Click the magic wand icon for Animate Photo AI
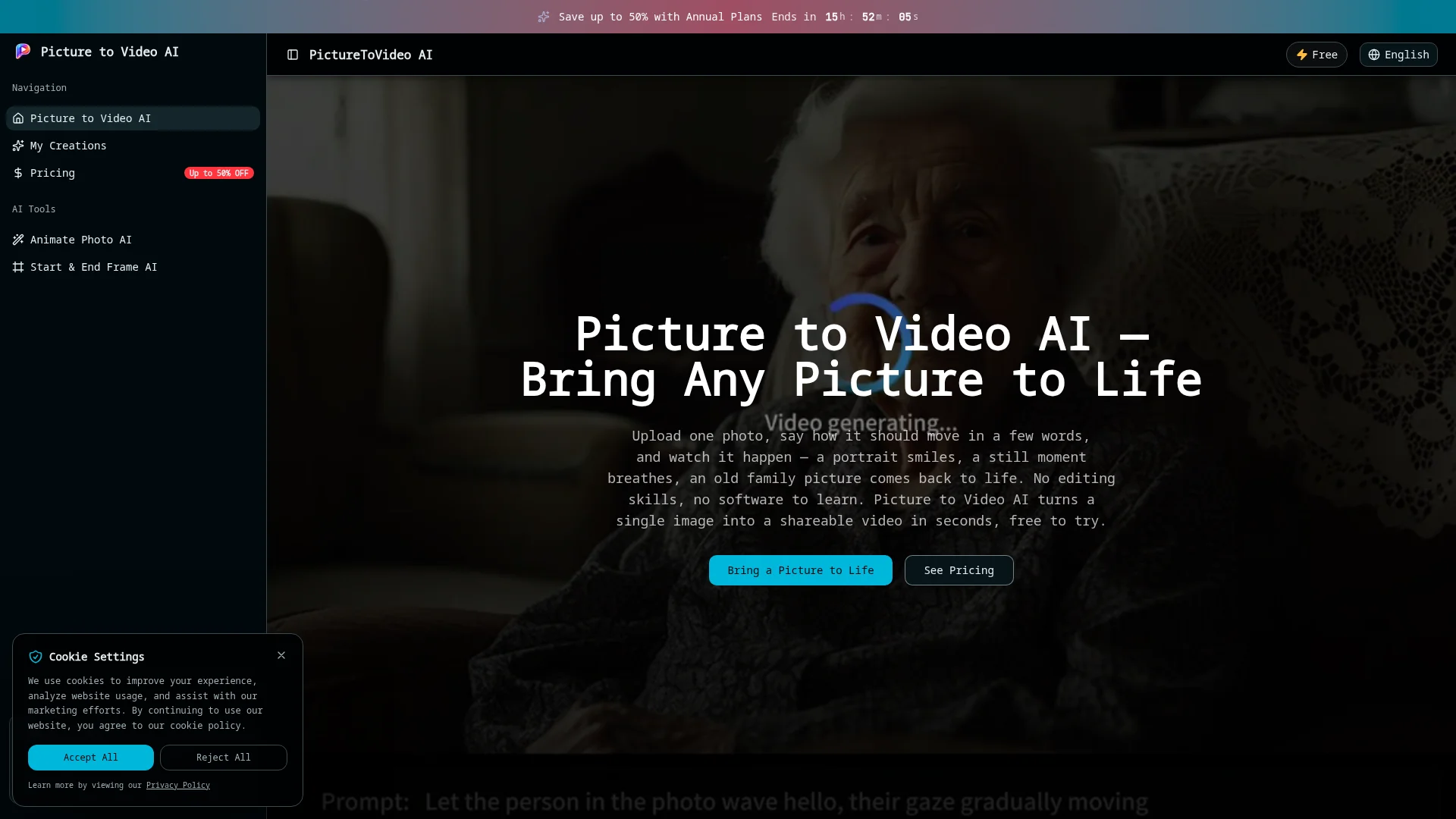 18,240
